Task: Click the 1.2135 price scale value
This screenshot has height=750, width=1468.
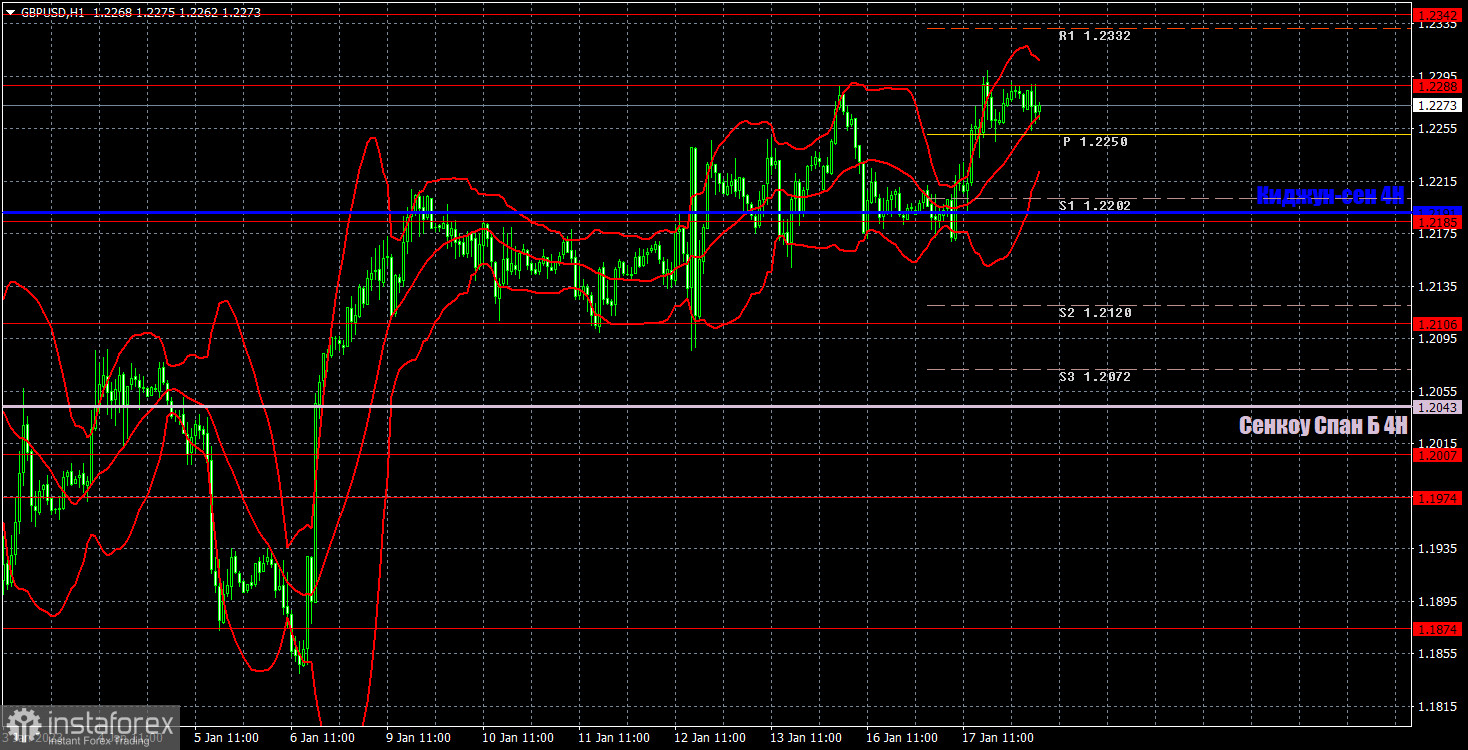Action: [1437, 287]
